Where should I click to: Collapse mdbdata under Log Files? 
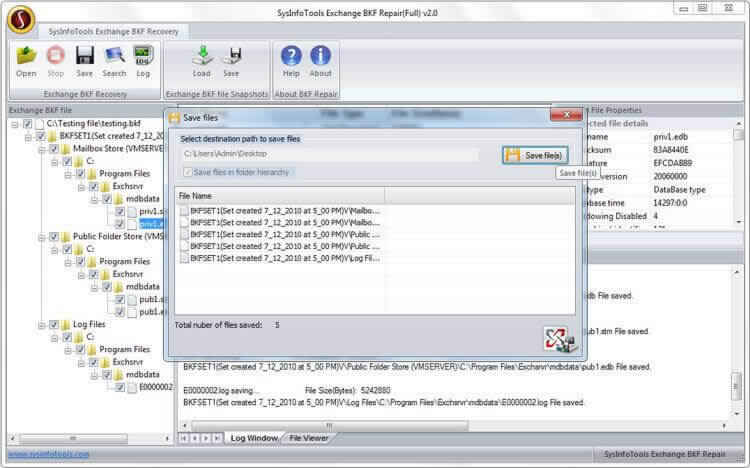point(94,375)
